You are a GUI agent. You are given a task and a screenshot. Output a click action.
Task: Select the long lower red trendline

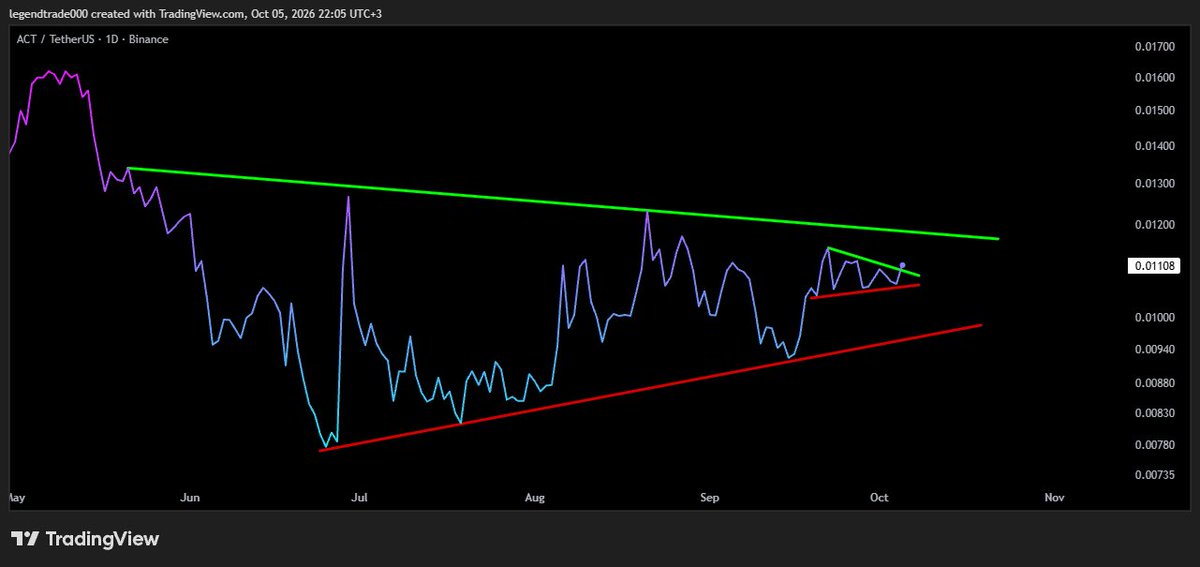[x=650, y=387]
